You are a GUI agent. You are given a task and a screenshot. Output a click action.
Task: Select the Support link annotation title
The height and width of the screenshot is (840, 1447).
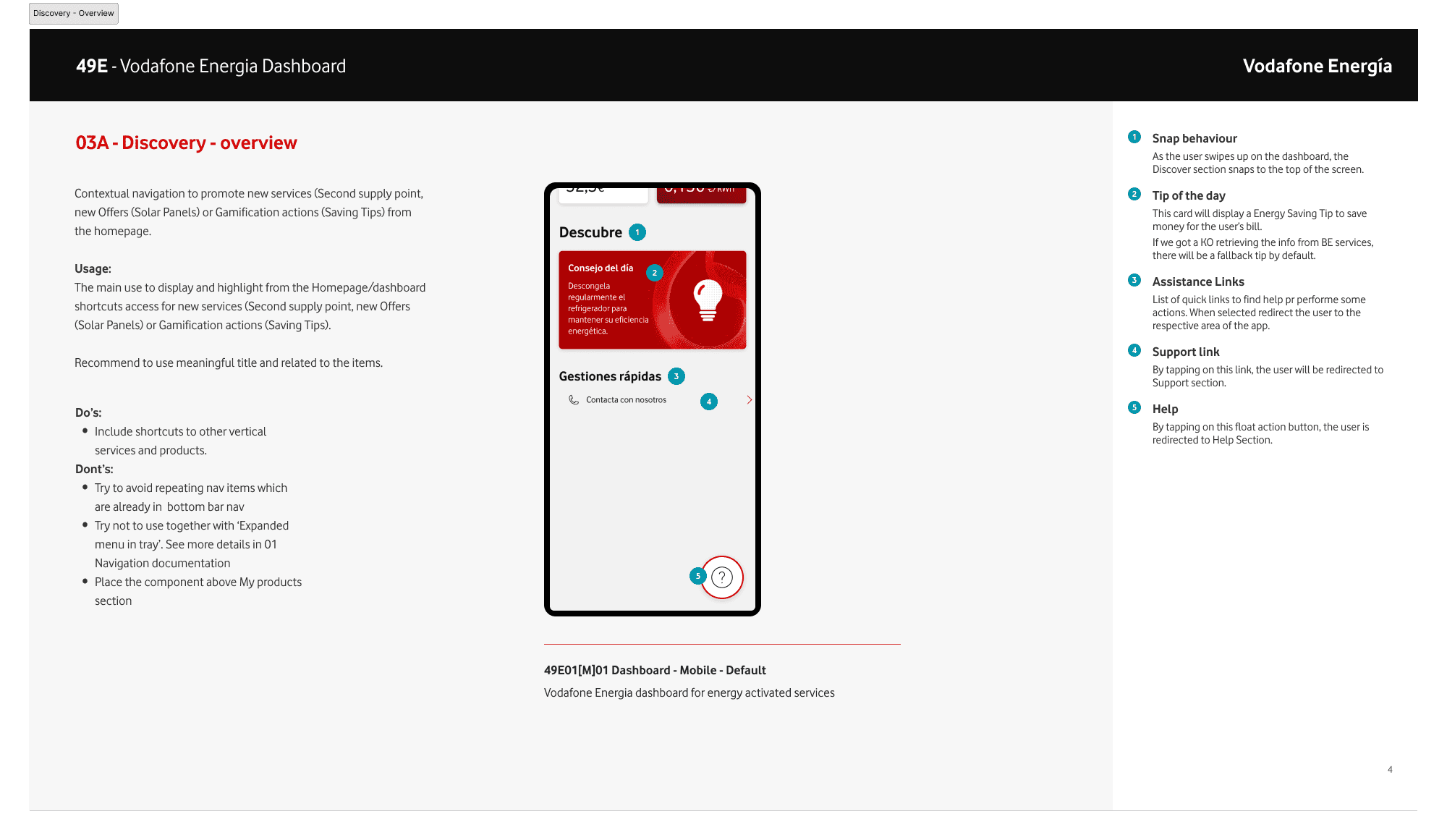click(1186, 352)
